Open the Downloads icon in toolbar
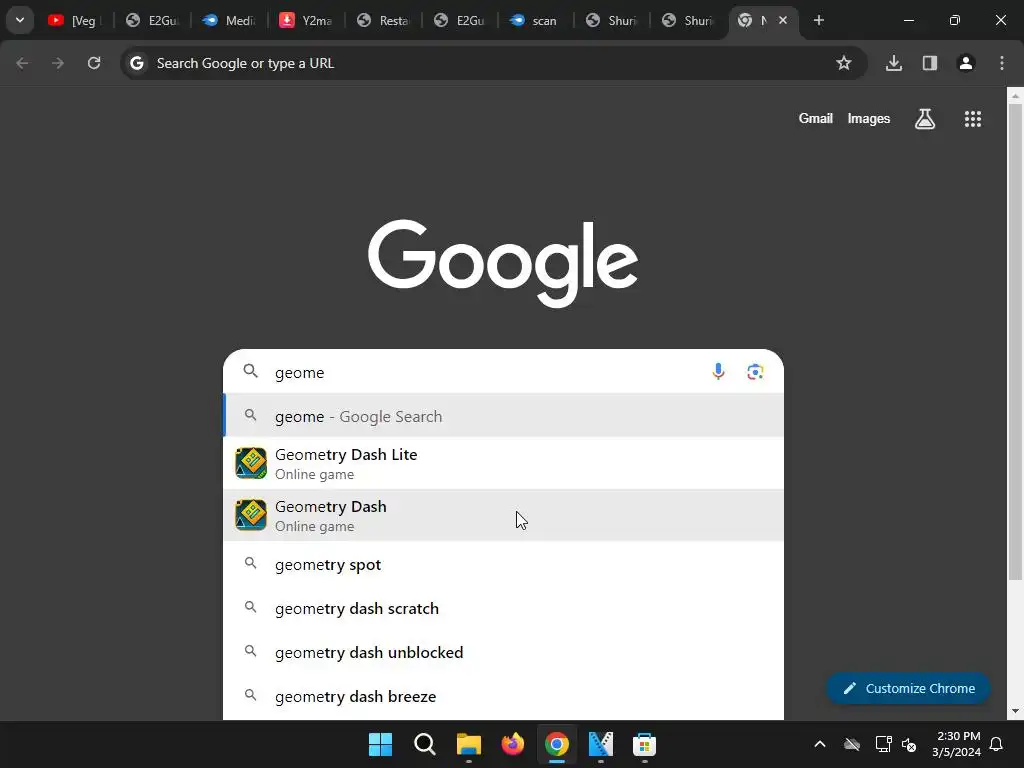This screenshot has height=768, width=1024. pyautogui.click(x=894, y=63)
